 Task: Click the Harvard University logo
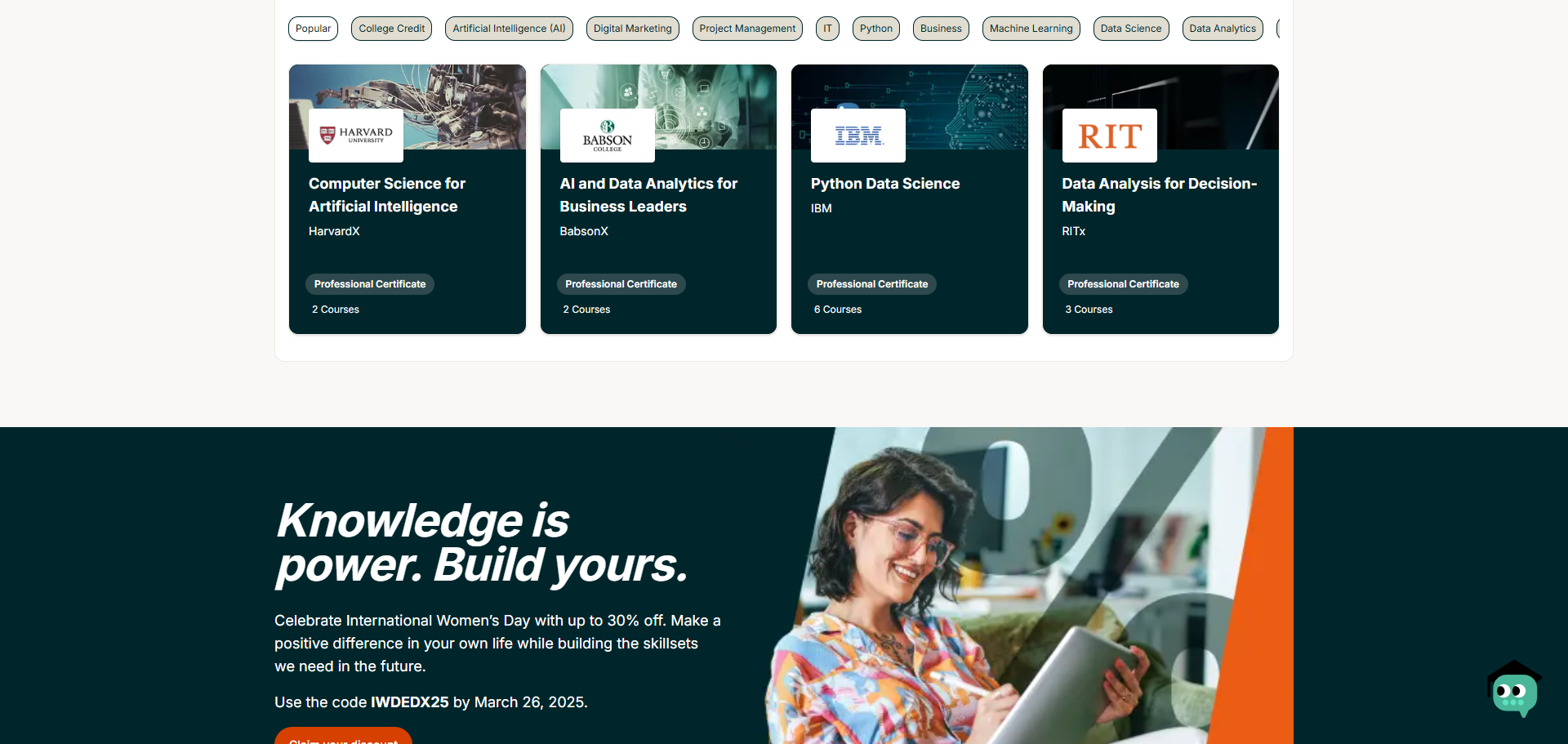[356, 136]
